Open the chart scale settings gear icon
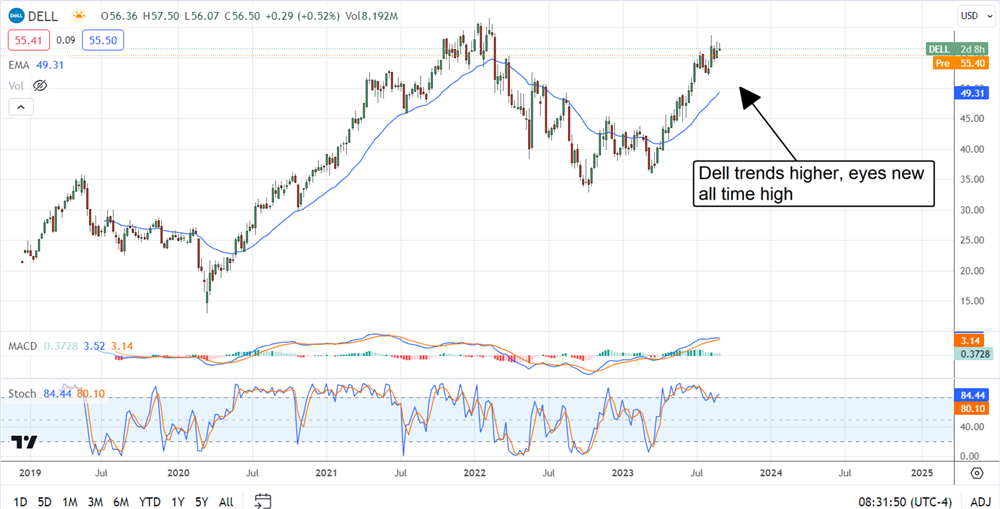The width and height of the screenshot is (1000, 509). pyautogui.click(x=976, y=473)
